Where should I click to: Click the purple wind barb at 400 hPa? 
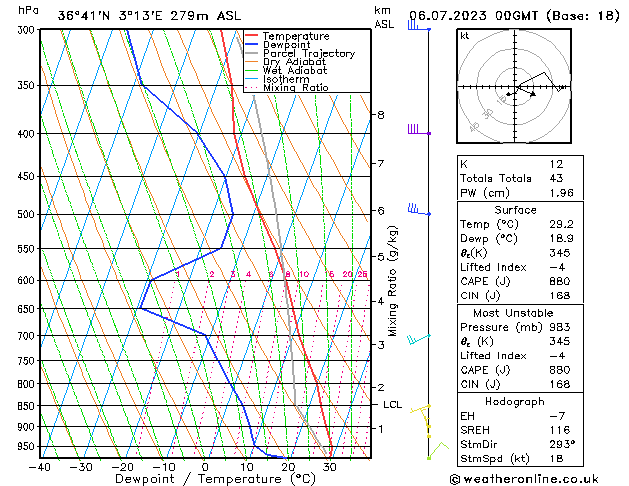click(x=419, y=130)
